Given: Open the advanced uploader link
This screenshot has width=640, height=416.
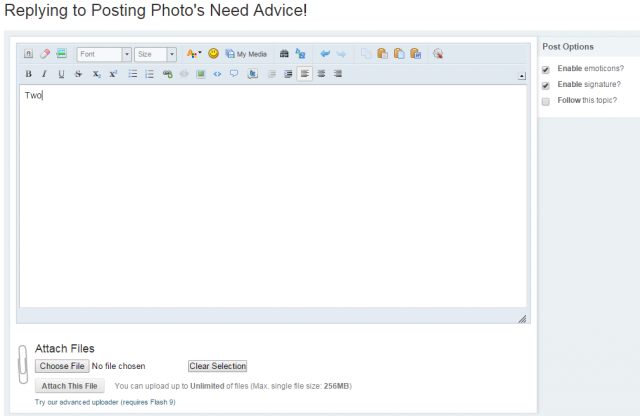Looking at the screenshot, I should click(x=105, y=402).
